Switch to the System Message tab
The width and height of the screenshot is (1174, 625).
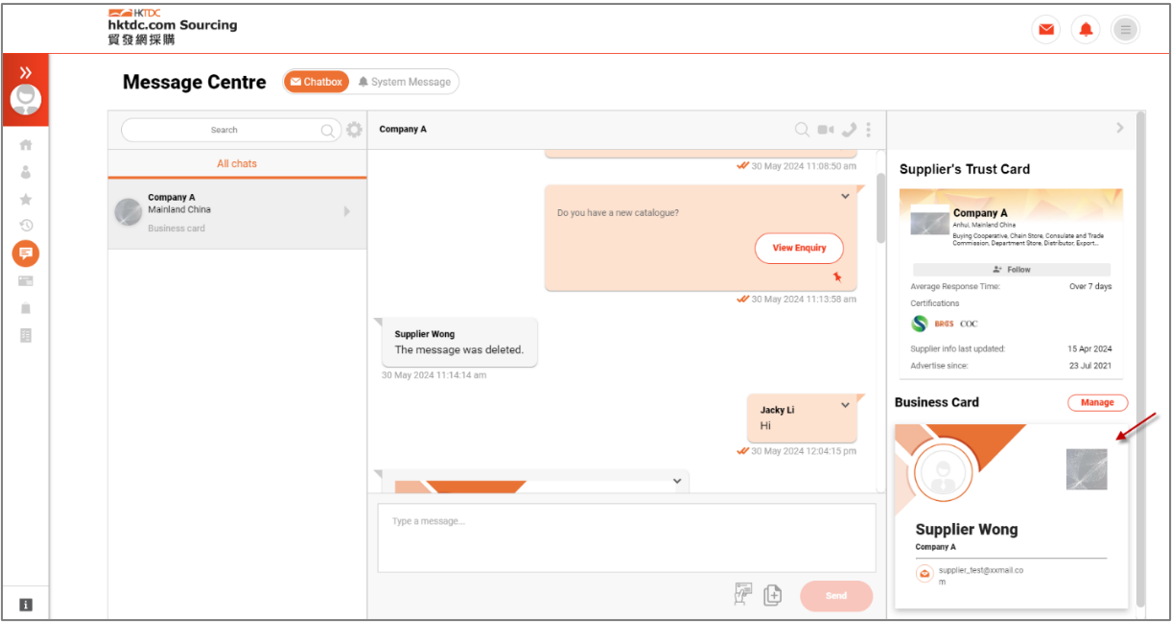404,82
